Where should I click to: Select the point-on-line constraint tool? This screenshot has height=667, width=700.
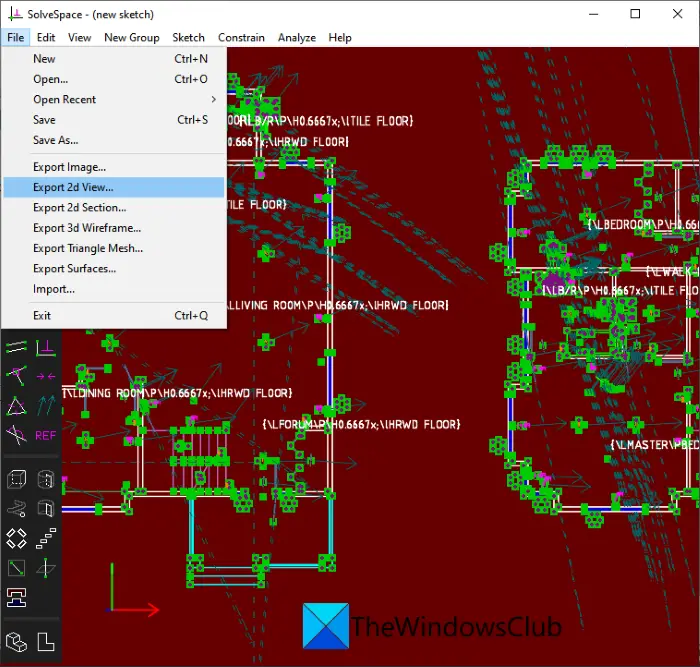(17, 375)
